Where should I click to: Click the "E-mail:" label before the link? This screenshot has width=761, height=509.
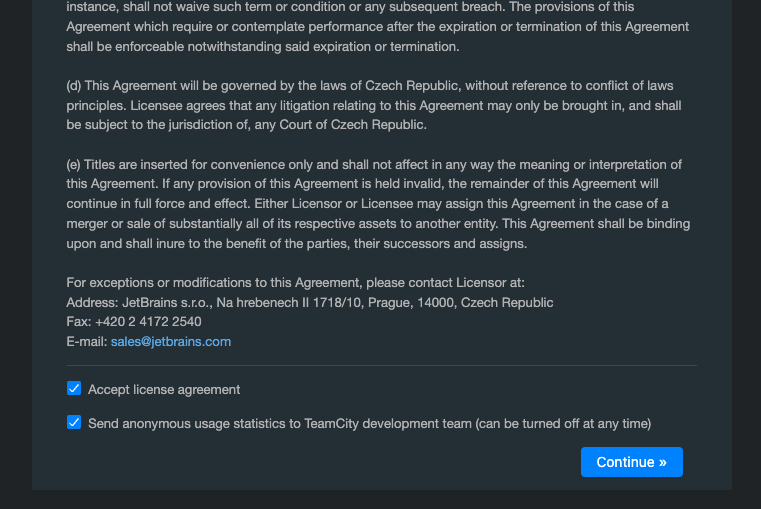point(87,341)
